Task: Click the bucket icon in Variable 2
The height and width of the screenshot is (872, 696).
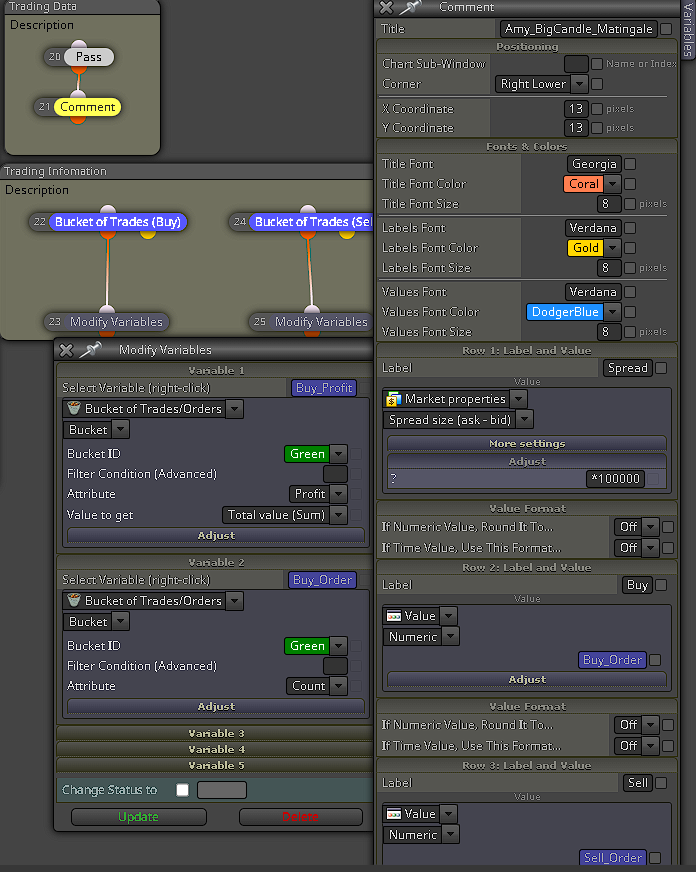Action: (x=74, y=600)
